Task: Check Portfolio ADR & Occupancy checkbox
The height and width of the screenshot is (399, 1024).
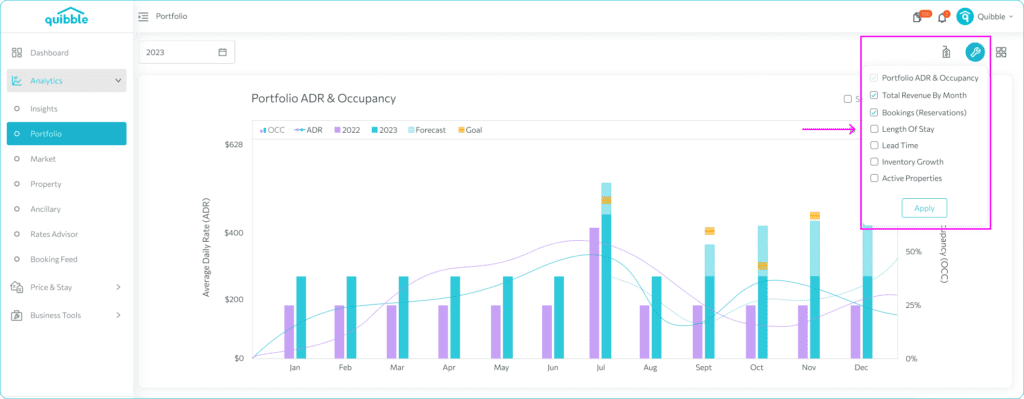Action: [874, 78]
